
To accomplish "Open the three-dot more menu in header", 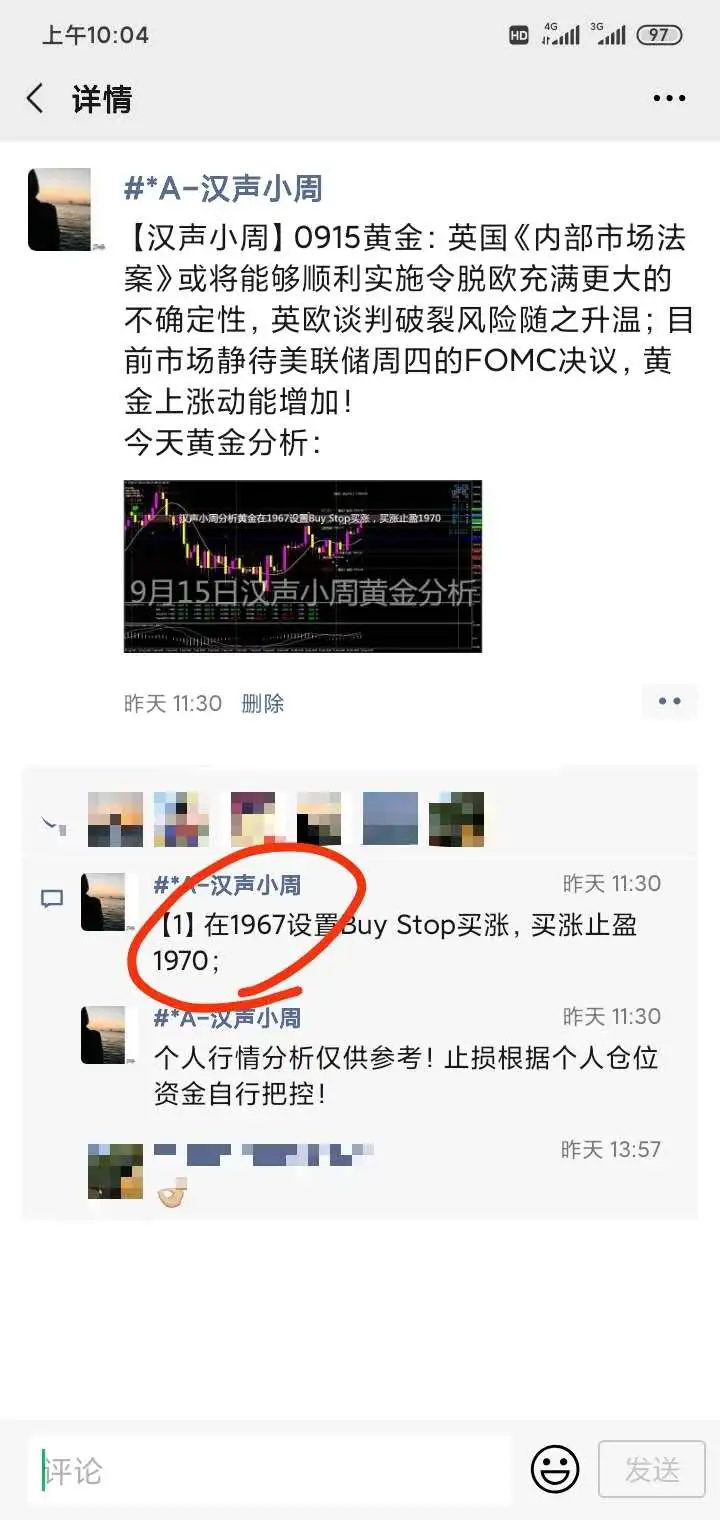I will [x=669, y=99].
